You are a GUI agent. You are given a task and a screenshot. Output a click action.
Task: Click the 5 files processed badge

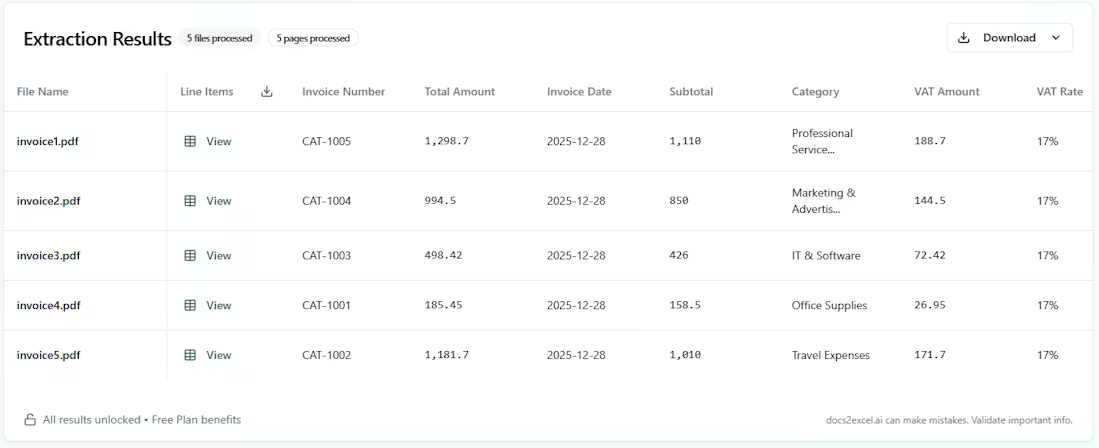220,38
